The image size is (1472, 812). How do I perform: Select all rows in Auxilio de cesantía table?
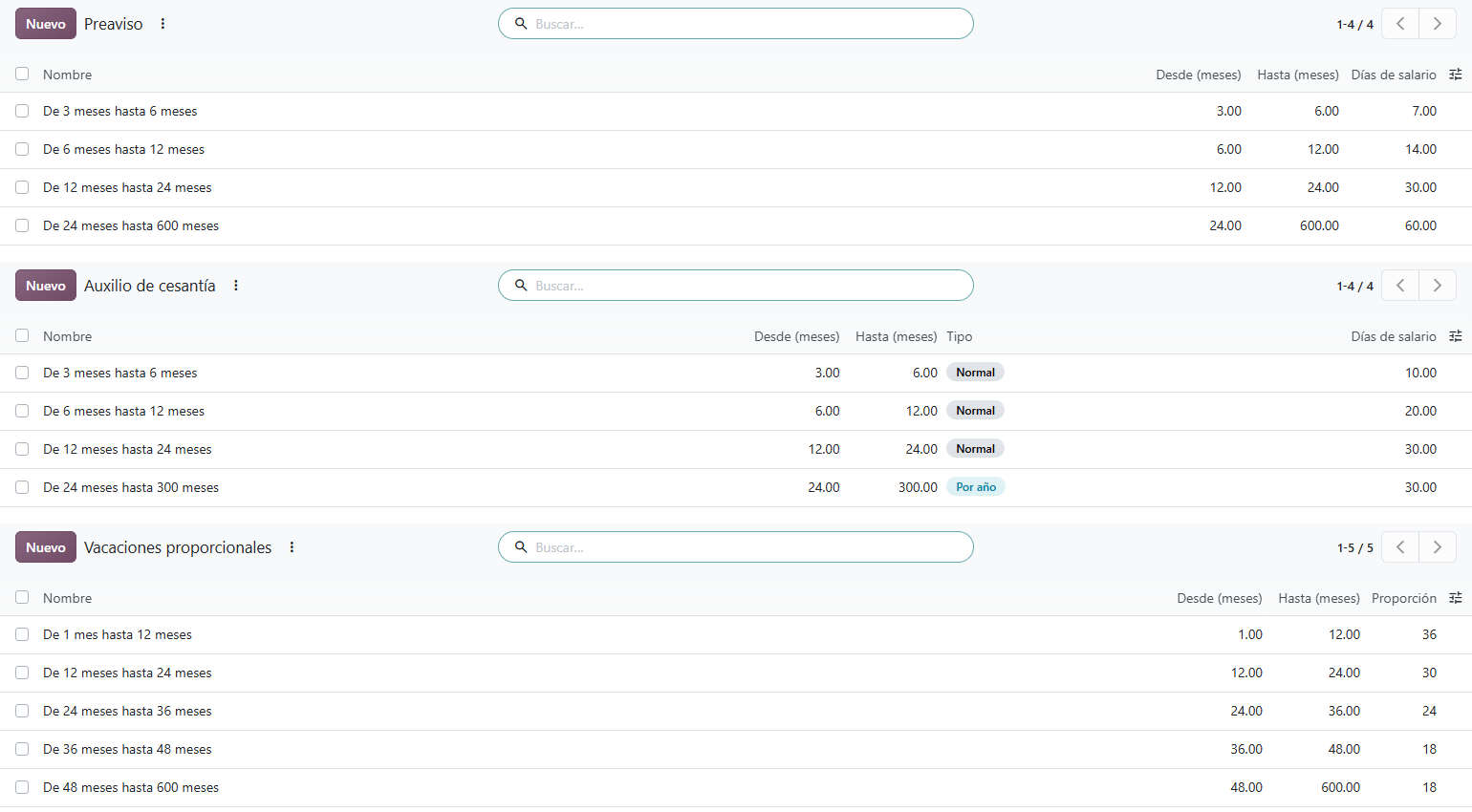pos(22,335)
